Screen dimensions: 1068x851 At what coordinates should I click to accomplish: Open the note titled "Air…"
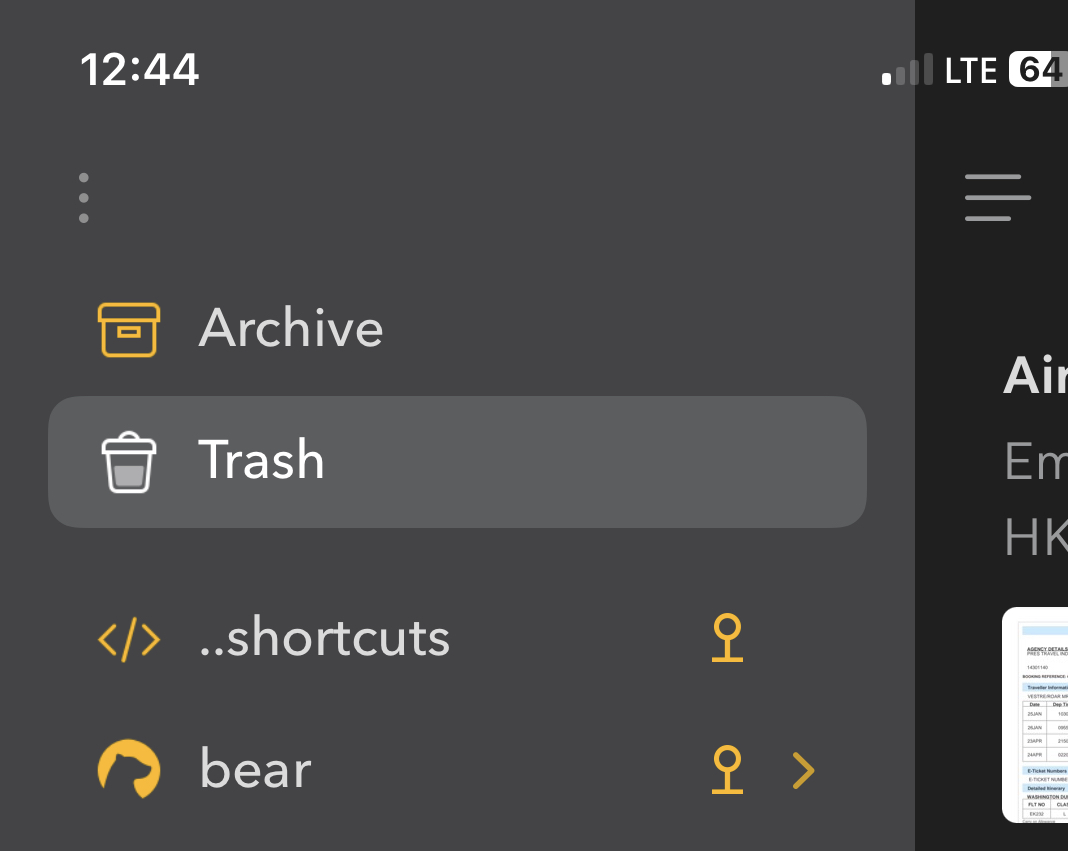point(1036,377)
